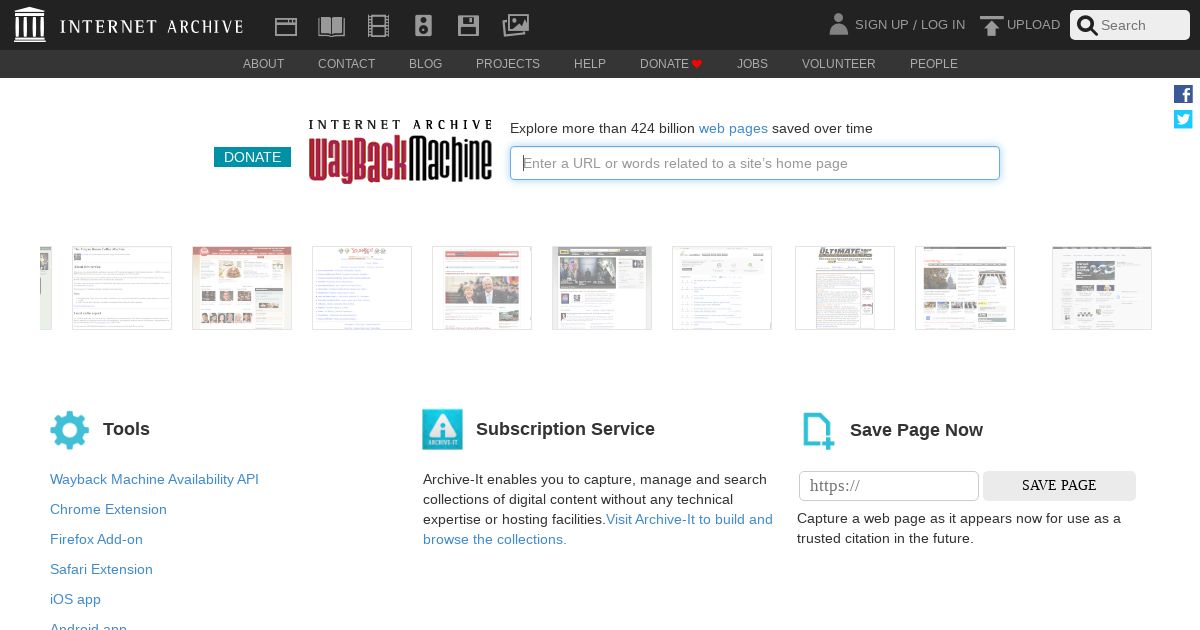Open the HELP menu item

click(590, 64)
